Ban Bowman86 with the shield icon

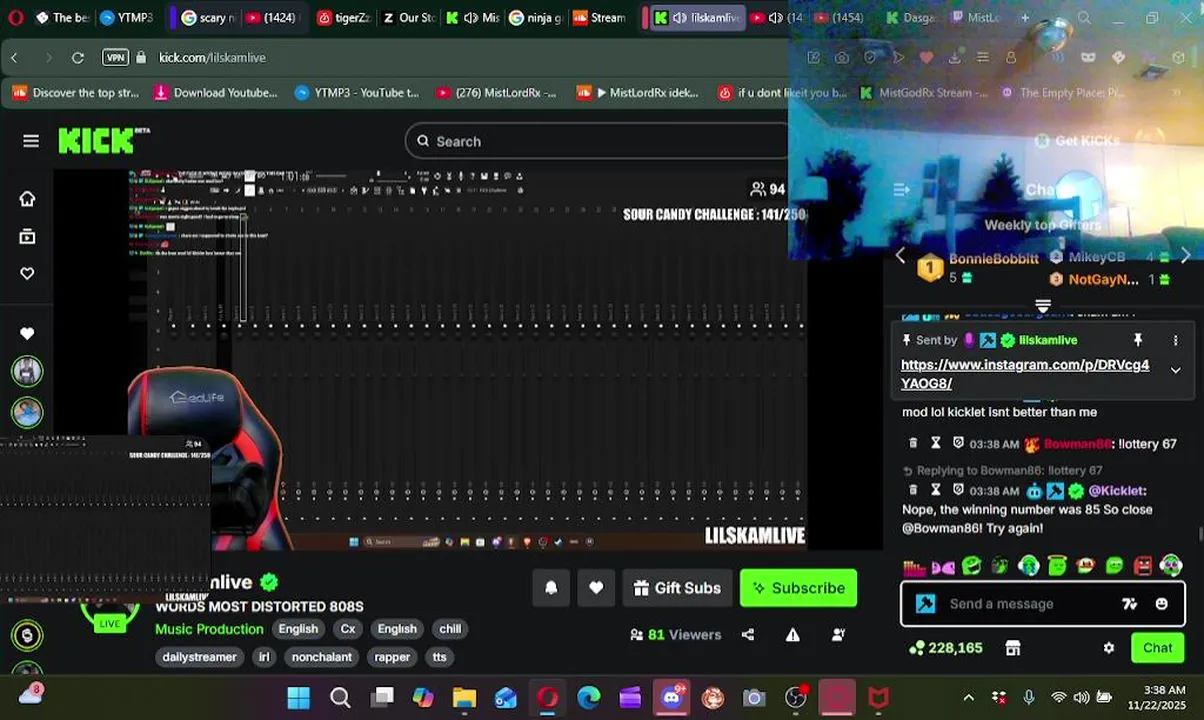(958, 443)
